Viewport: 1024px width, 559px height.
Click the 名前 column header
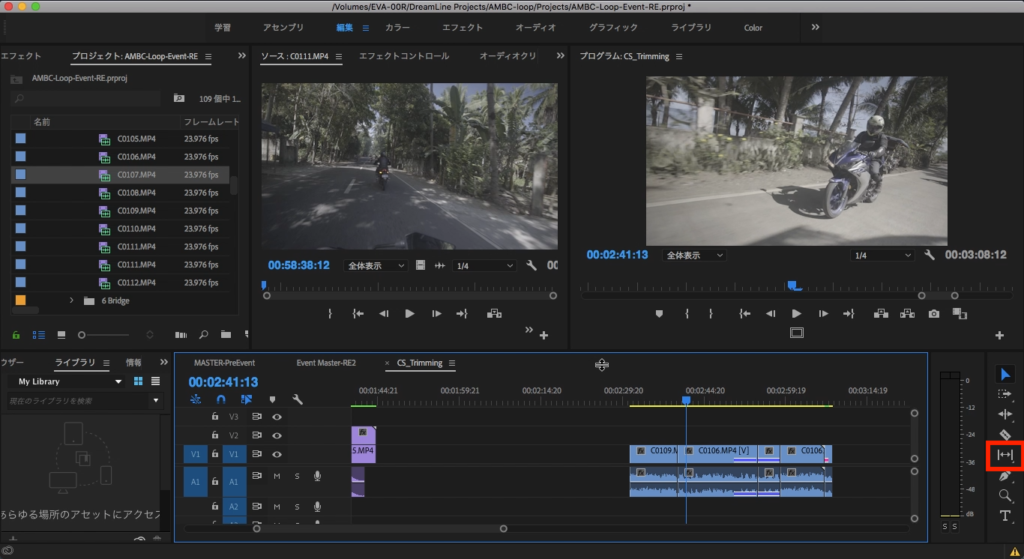point(42,121)
